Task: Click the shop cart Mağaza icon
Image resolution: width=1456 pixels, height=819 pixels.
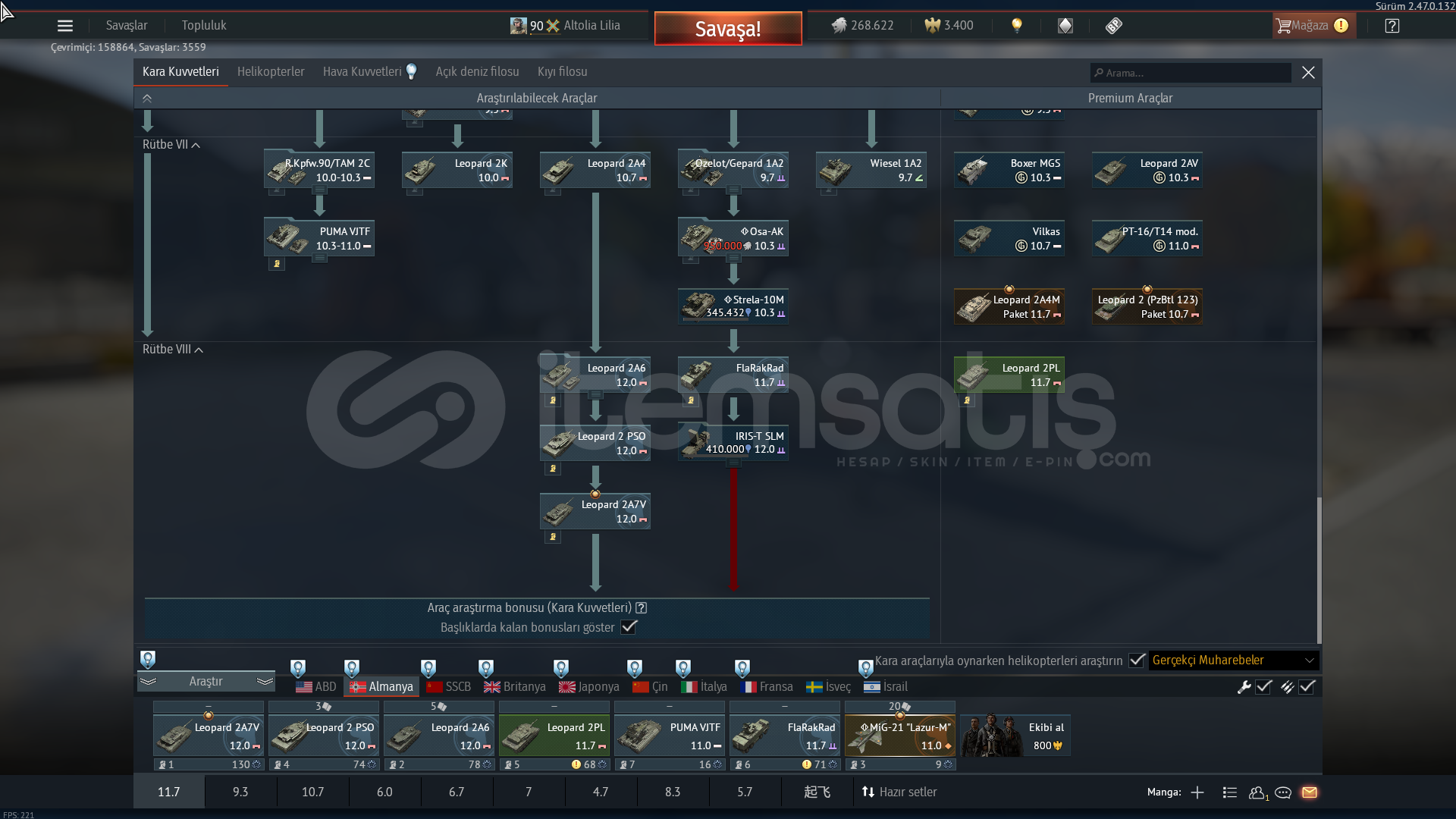Action: pos(1314,26)
